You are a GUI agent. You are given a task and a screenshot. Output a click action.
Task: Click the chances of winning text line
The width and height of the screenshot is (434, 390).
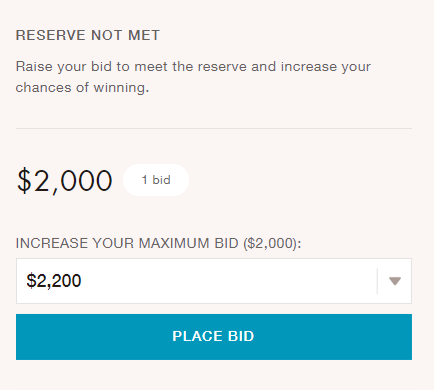[82, 88]
